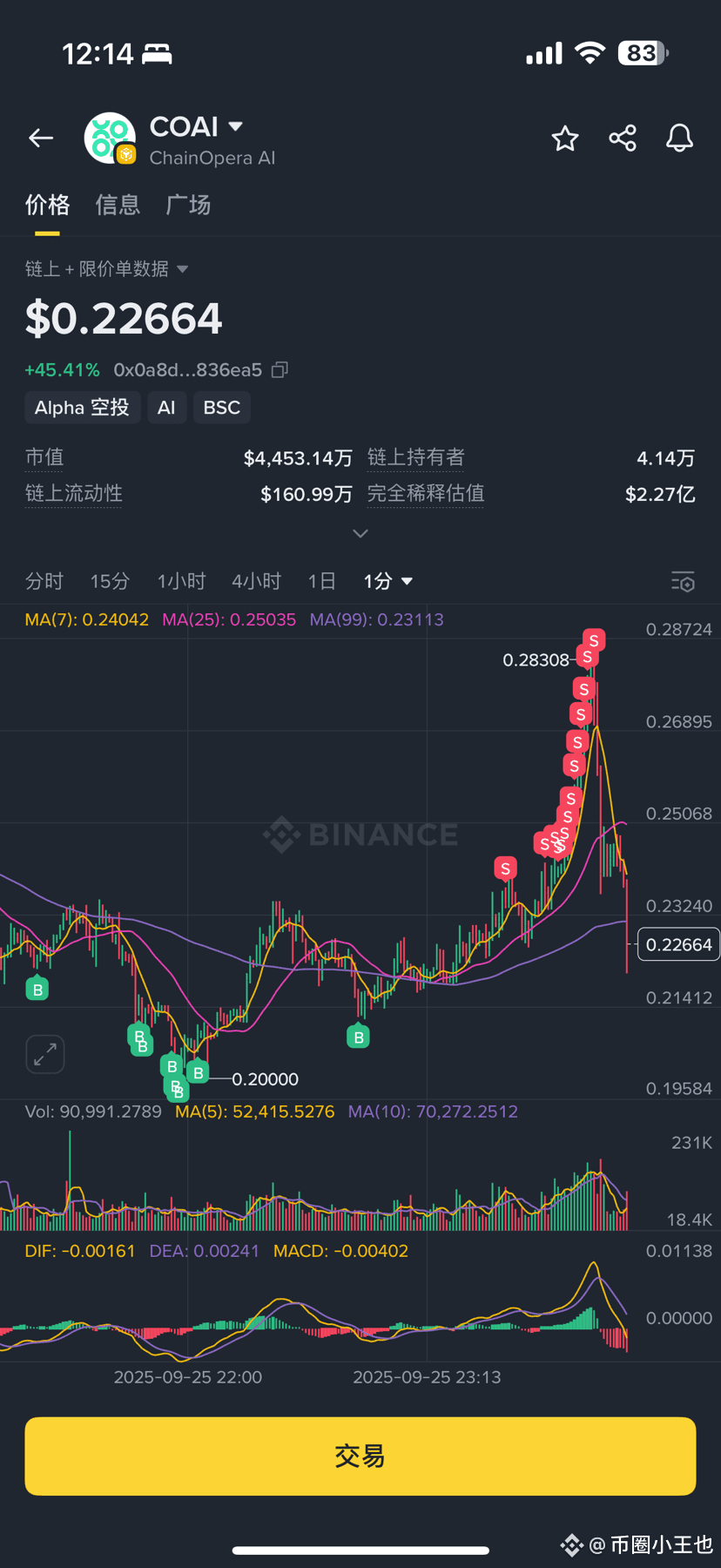Tap the 市值 label for explanation
The height and width of the screenshot is (1568, 721).
tap(44, 457)
